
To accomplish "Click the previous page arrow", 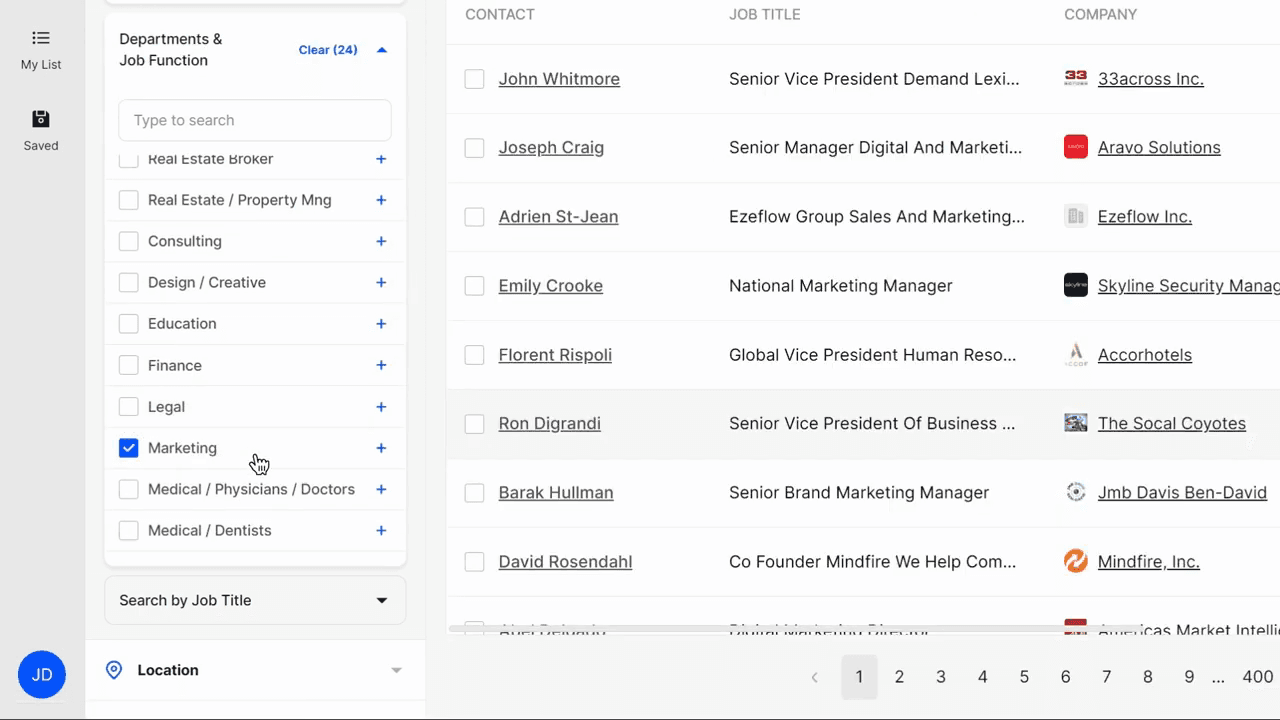I will [815, 677].
